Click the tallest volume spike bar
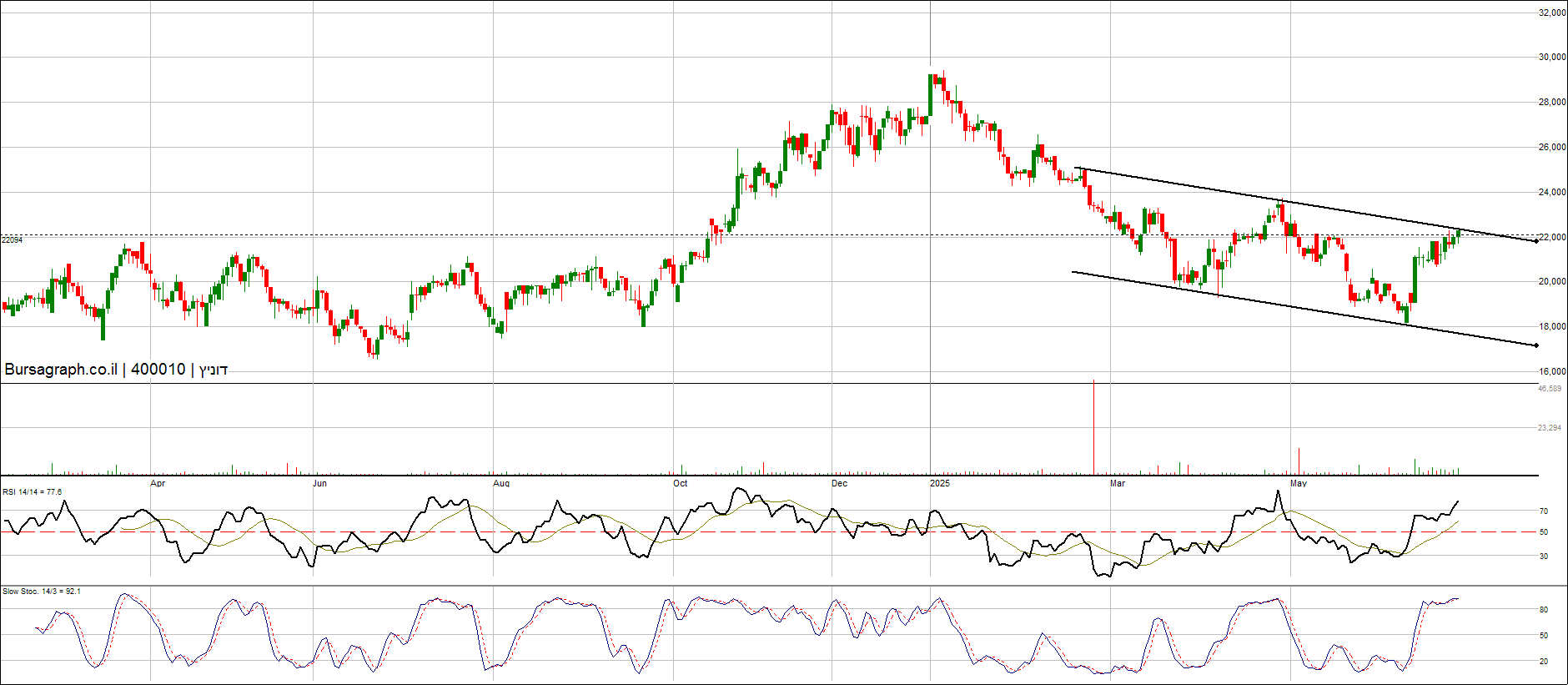The width and height of the screenshot is (1568, 685). click(x=1093, y=426)
